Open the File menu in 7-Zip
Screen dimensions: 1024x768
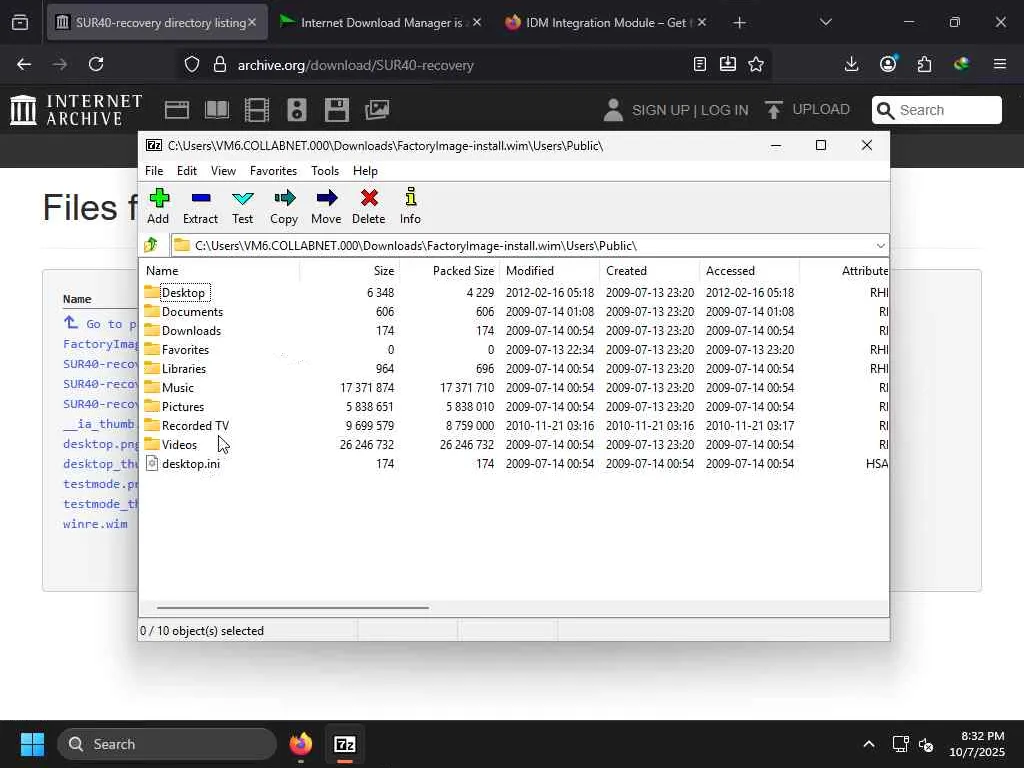(x=154, y=170)
